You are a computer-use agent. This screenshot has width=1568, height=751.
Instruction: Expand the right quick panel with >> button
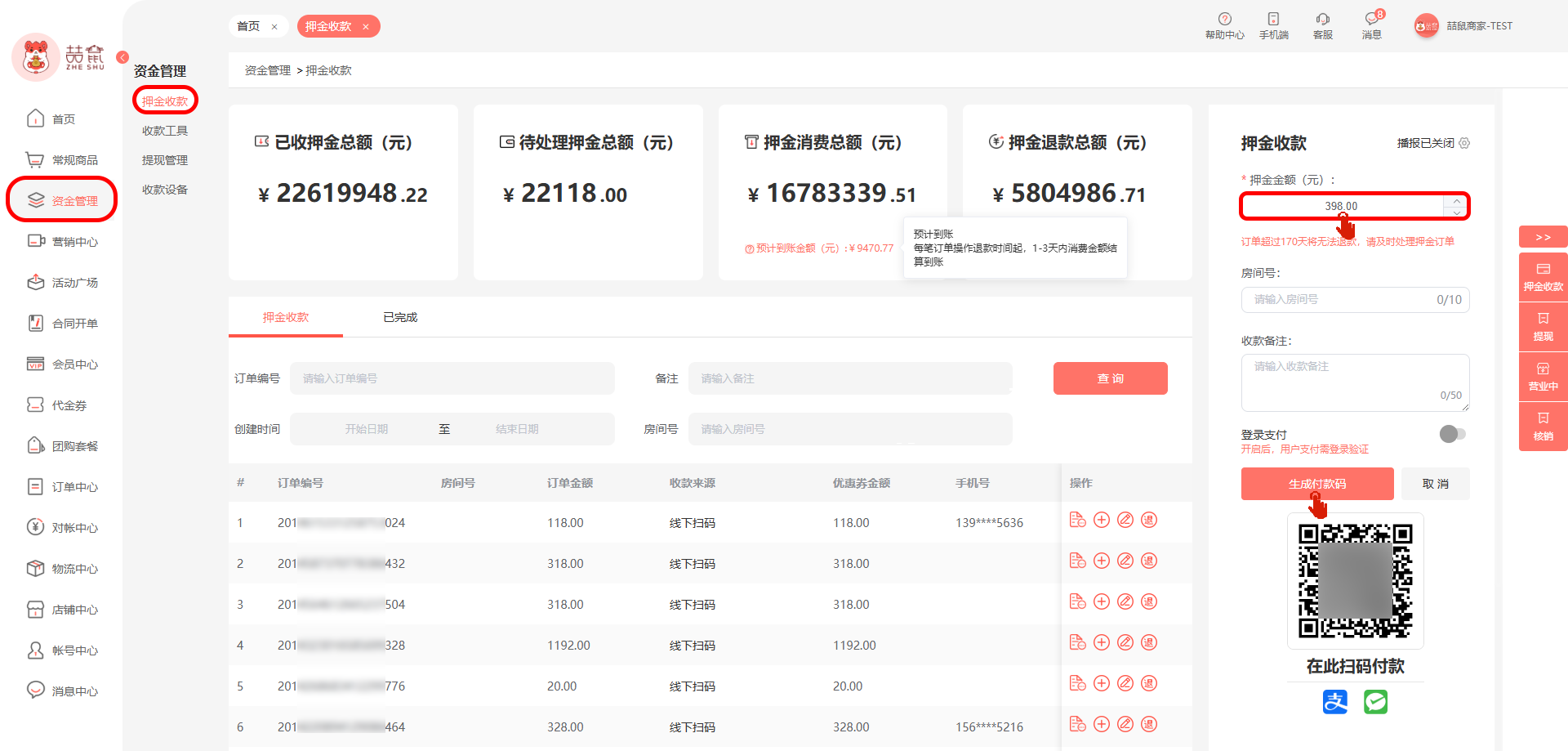(x=1543, y=237)
